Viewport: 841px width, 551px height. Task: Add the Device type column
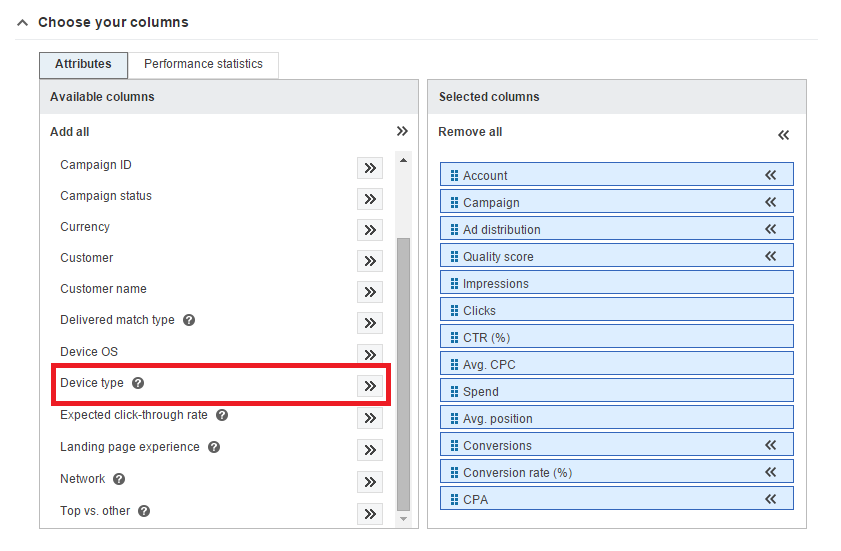[x=370, y=386]
